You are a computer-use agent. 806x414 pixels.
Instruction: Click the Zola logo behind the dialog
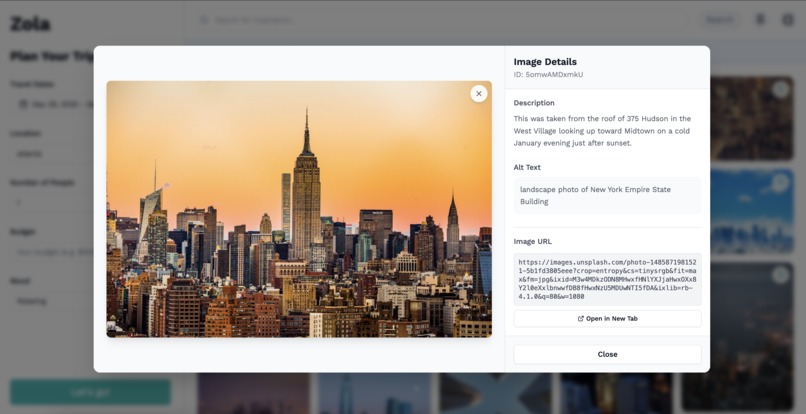30,24
